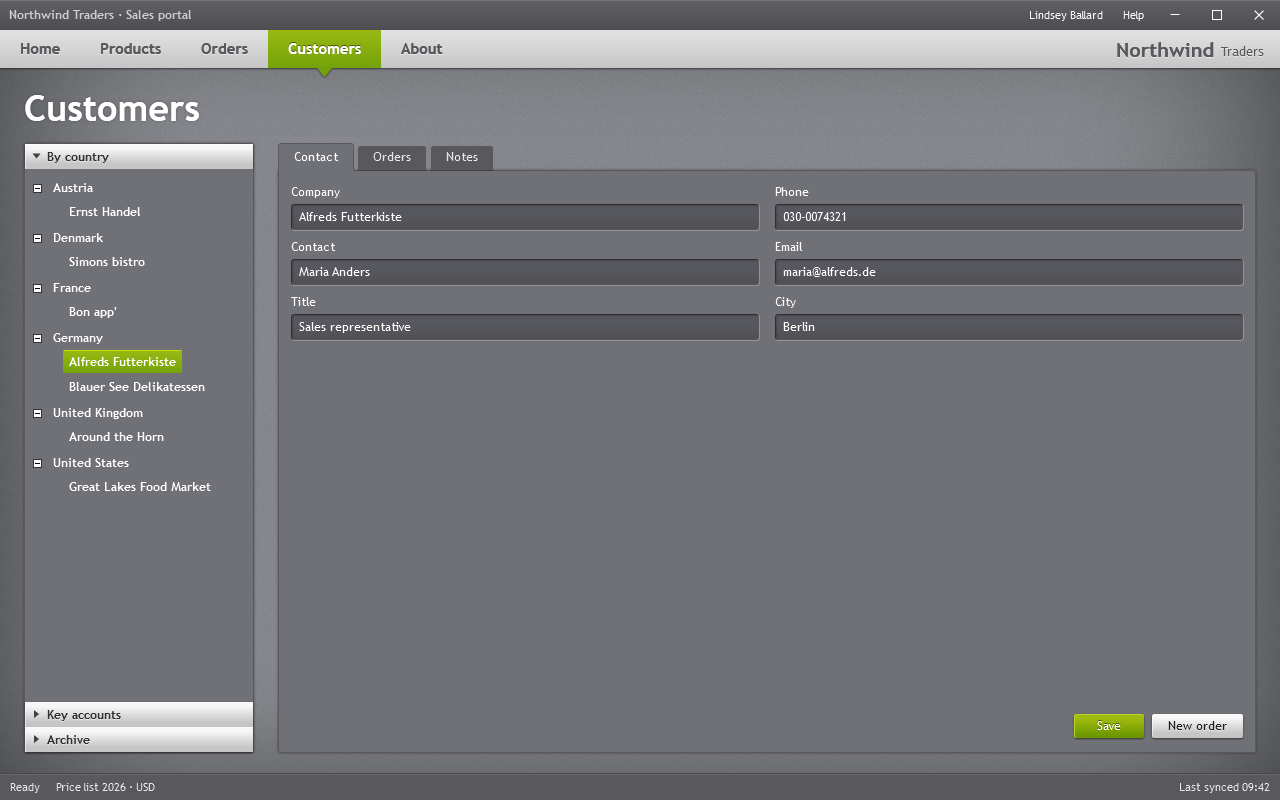The image size is (1280, 800).
Task: Collapse the France tree node
Action: [37, 288]
